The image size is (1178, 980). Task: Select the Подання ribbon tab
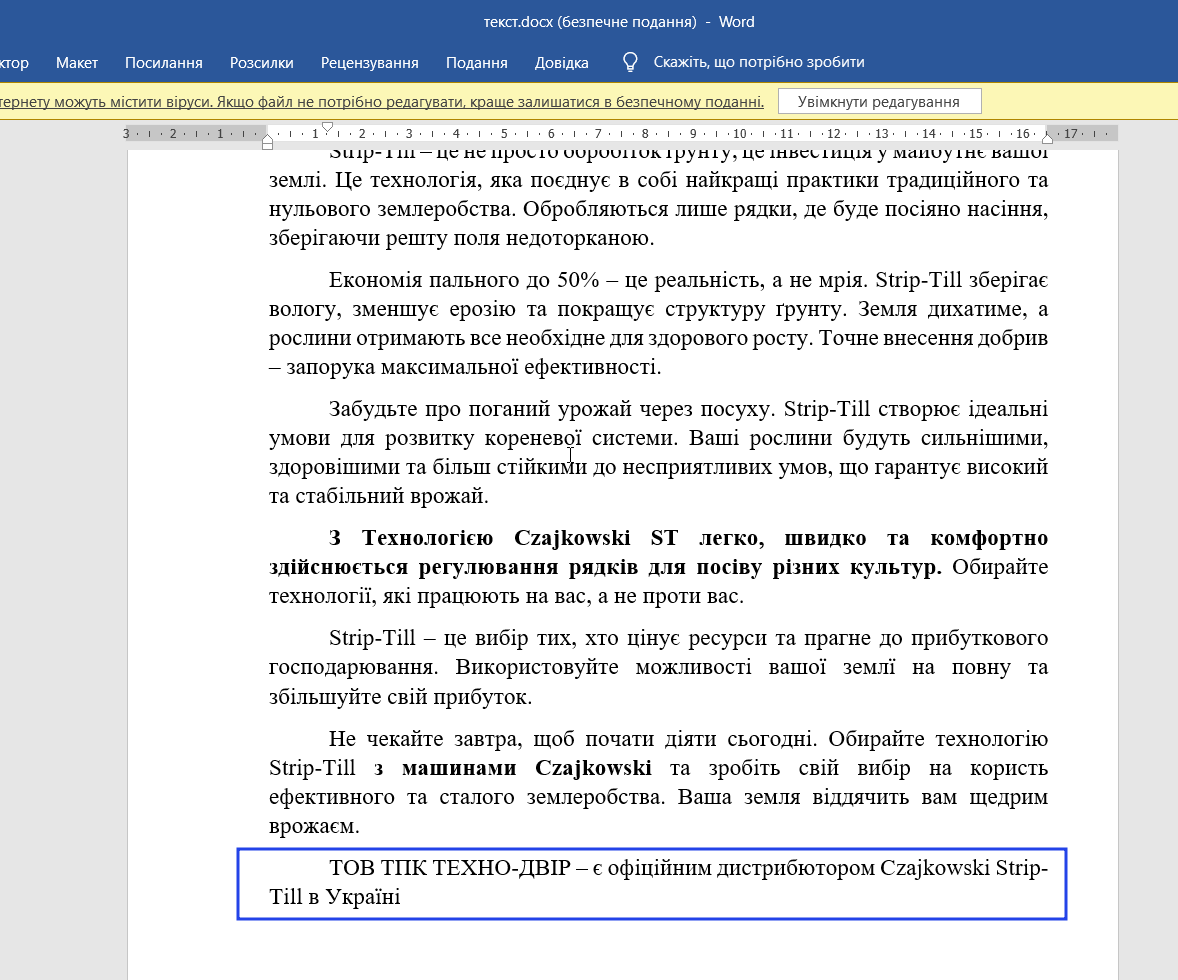coord(476,62)
